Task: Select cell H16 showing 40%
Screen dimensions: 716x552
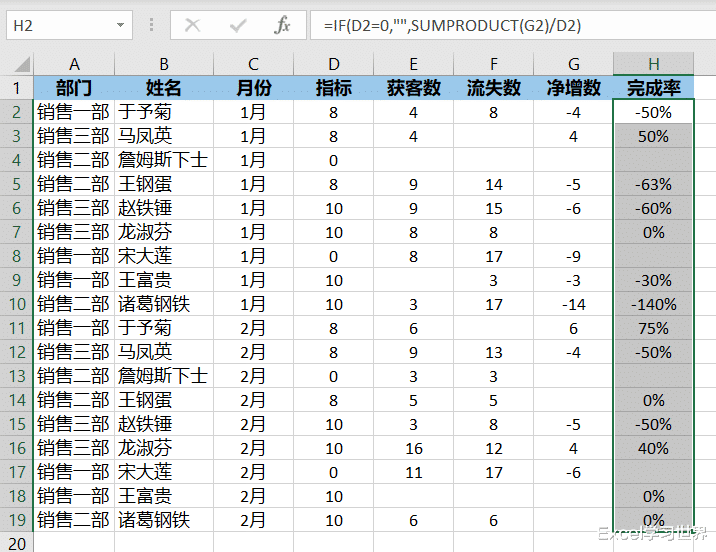Action: tap(654, 448)
